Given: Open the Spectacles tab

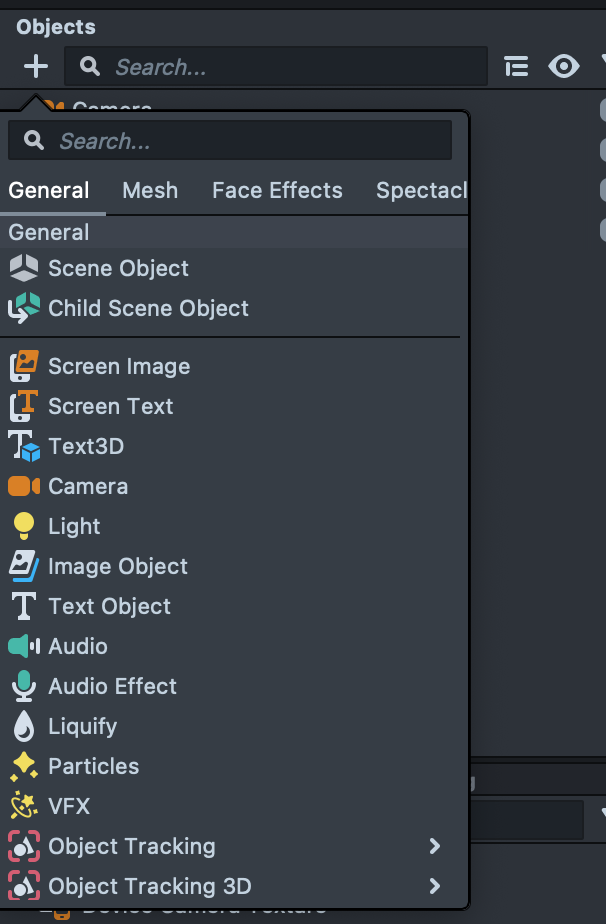Looking at the screenshot, I should pyautogui.click(x=422, y=190).
